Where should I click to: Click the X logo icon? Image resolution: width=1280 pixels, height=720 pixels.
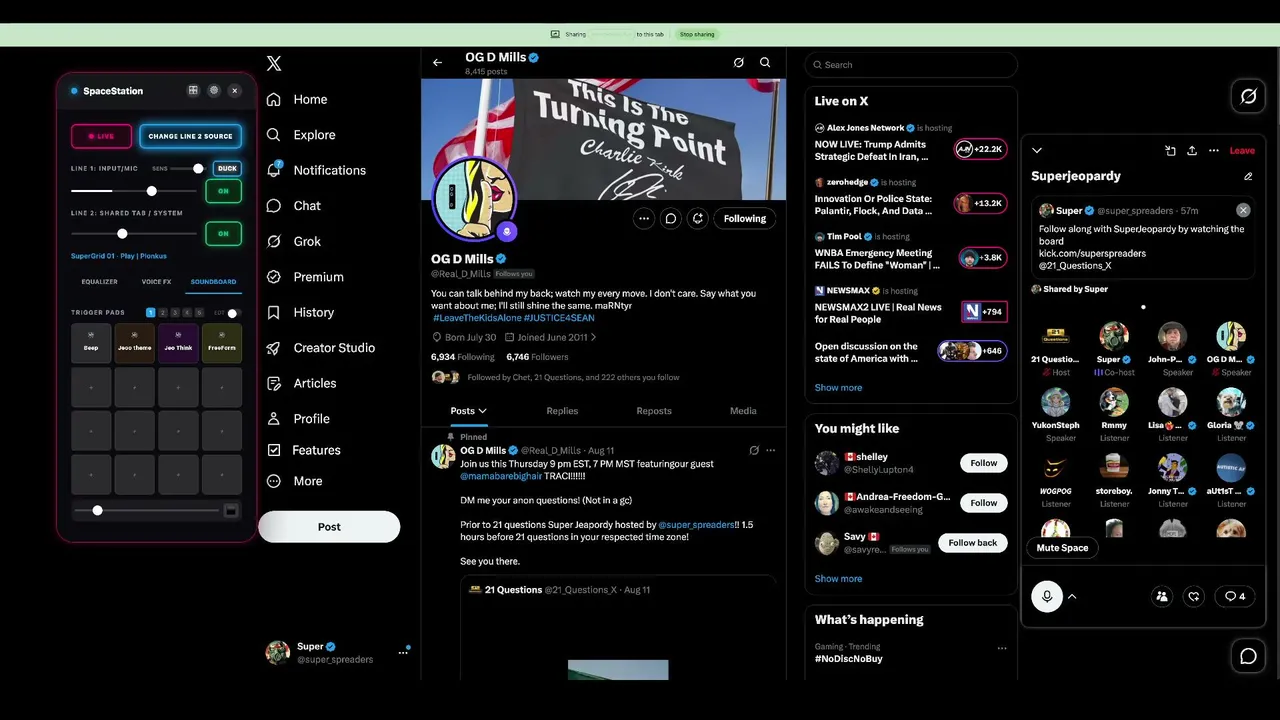[x=274, y=64]
